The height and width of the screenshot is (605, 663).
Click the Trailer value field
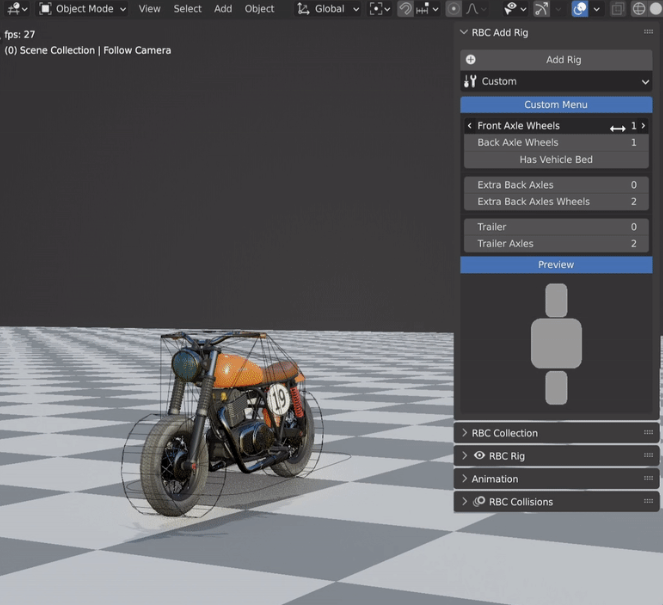pos(556,227)
